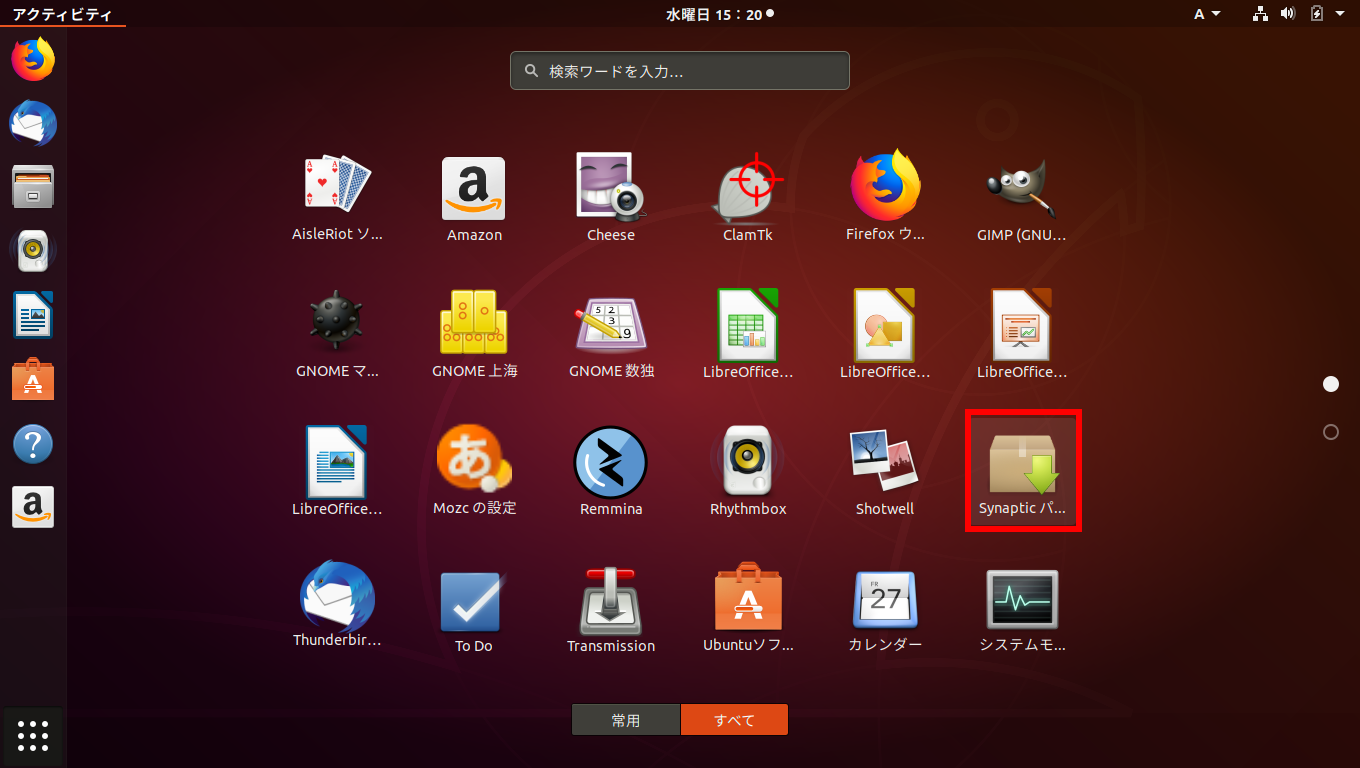Image resolution: width=1360 pixels, height=768 pixels.
Task: Expand the system menu arrow
Action: 1340,14
